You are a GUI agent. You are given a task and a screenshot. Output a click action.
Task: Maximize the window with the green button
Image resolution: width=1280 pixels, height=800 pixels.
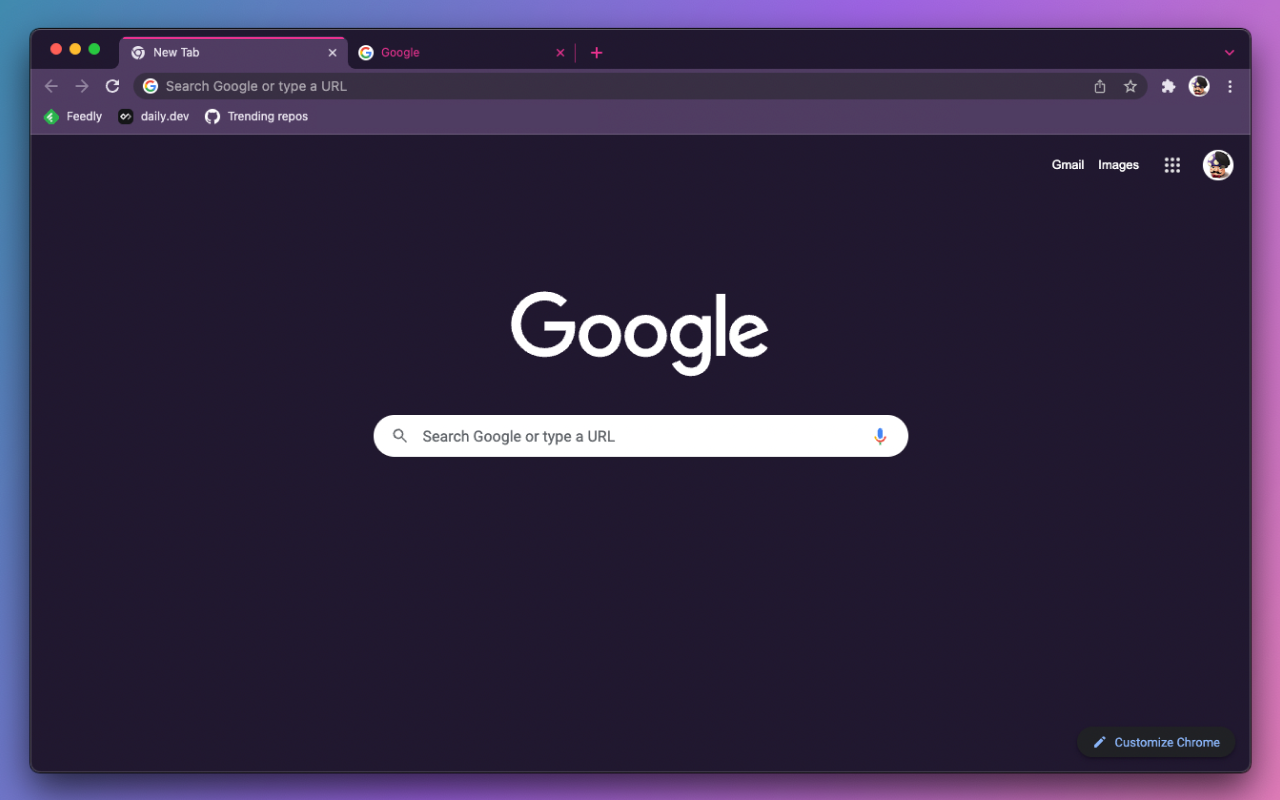94,49
